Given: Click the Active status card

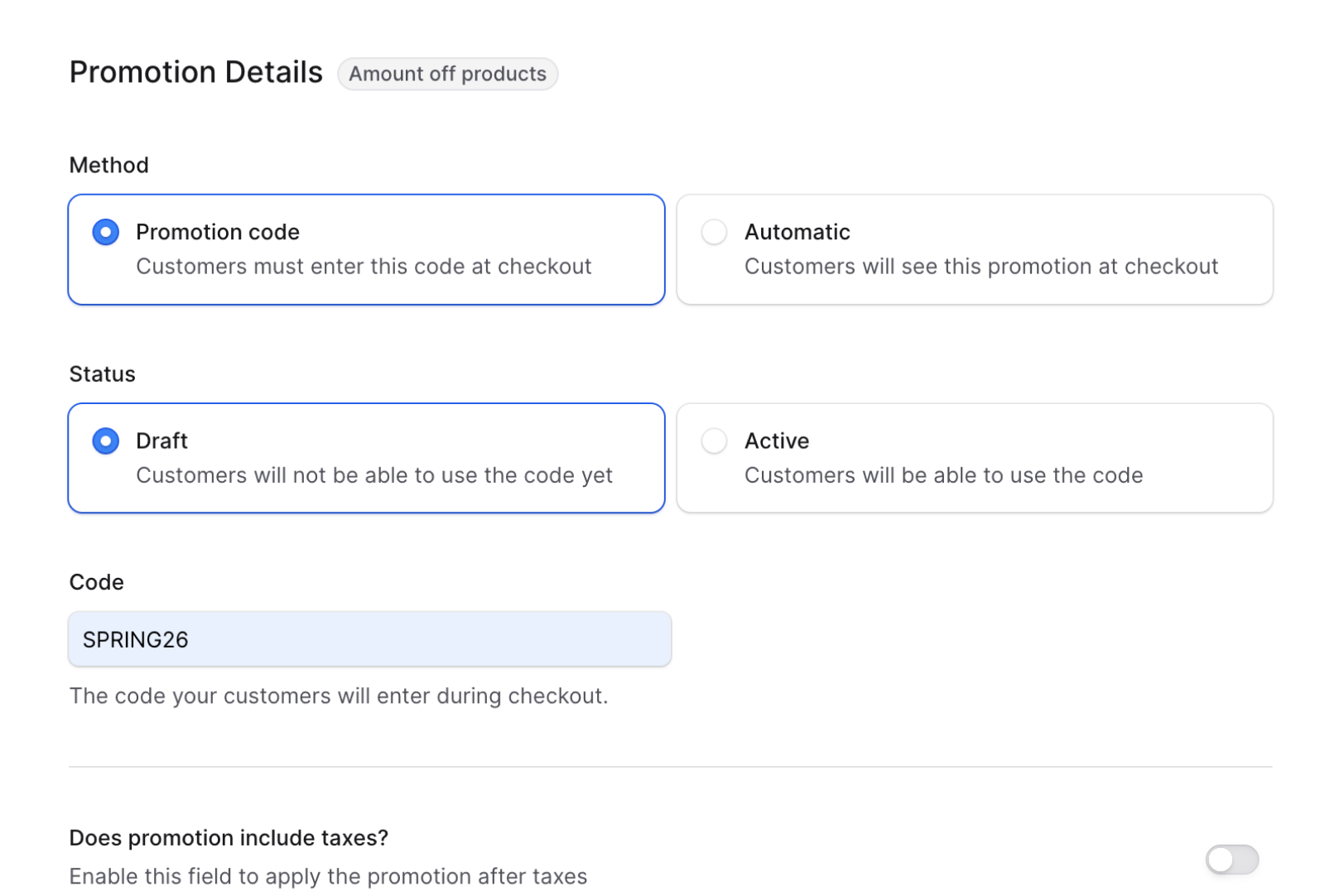Looking at the screenshot, I should (976, 457).
